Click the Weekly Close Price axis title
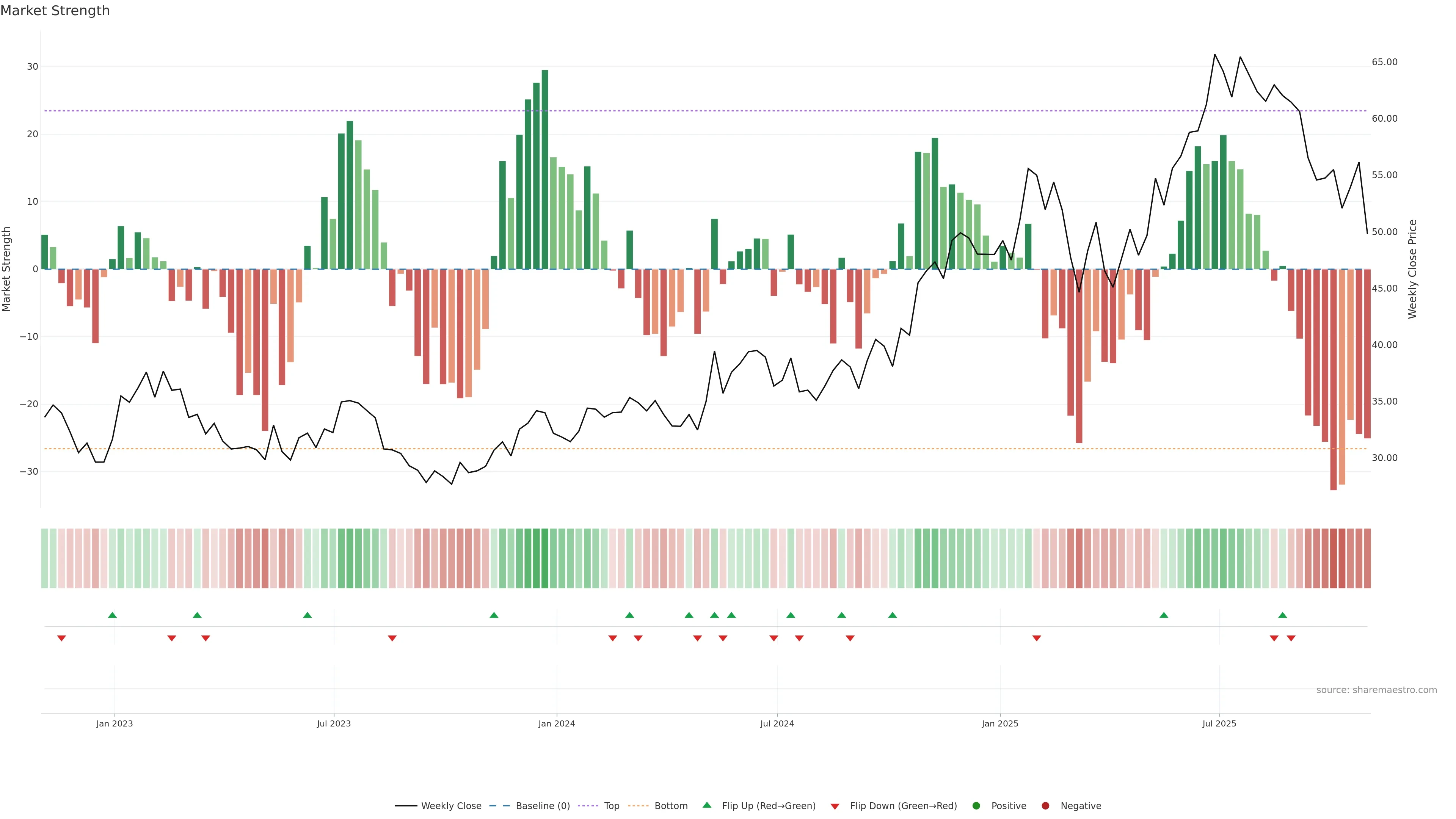This screenshot has height=819, width=1456. pos(1412,269)
